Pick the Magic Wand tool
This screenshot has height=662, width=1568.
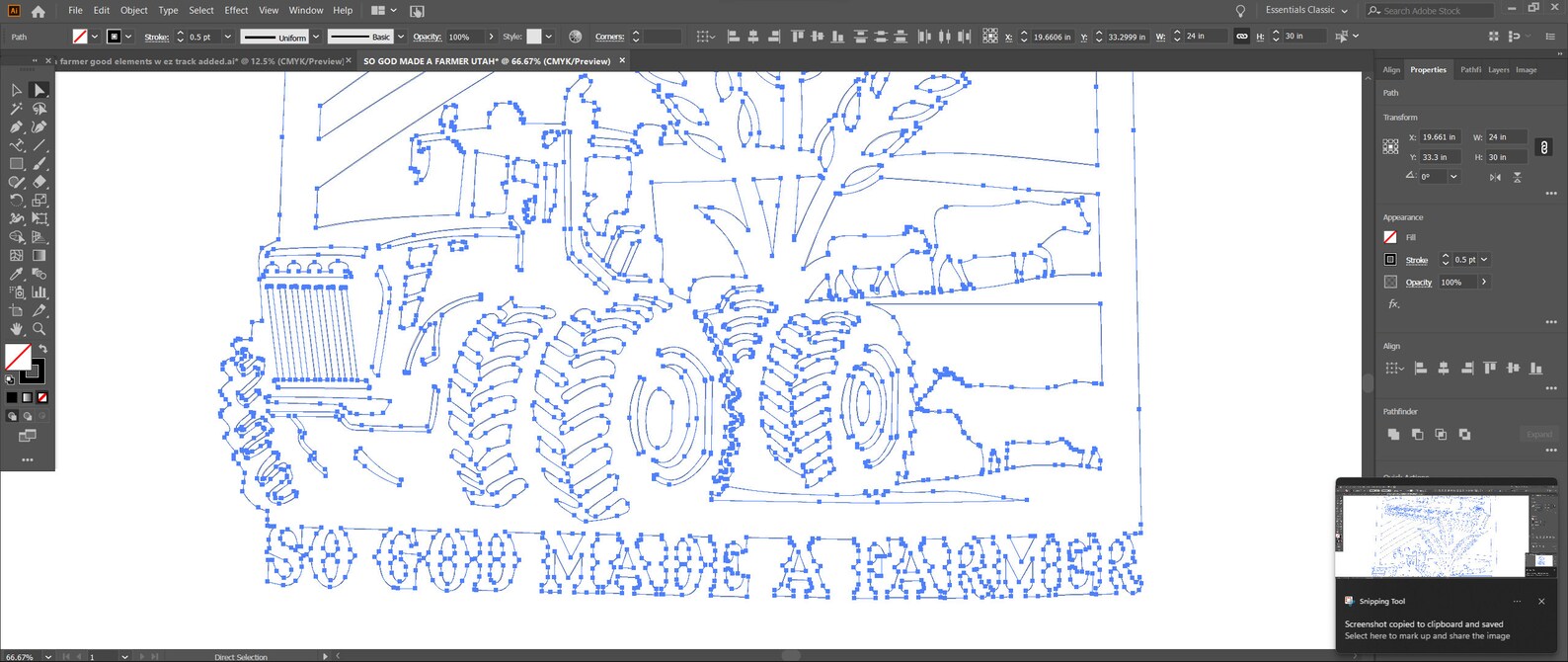(17, 109)
